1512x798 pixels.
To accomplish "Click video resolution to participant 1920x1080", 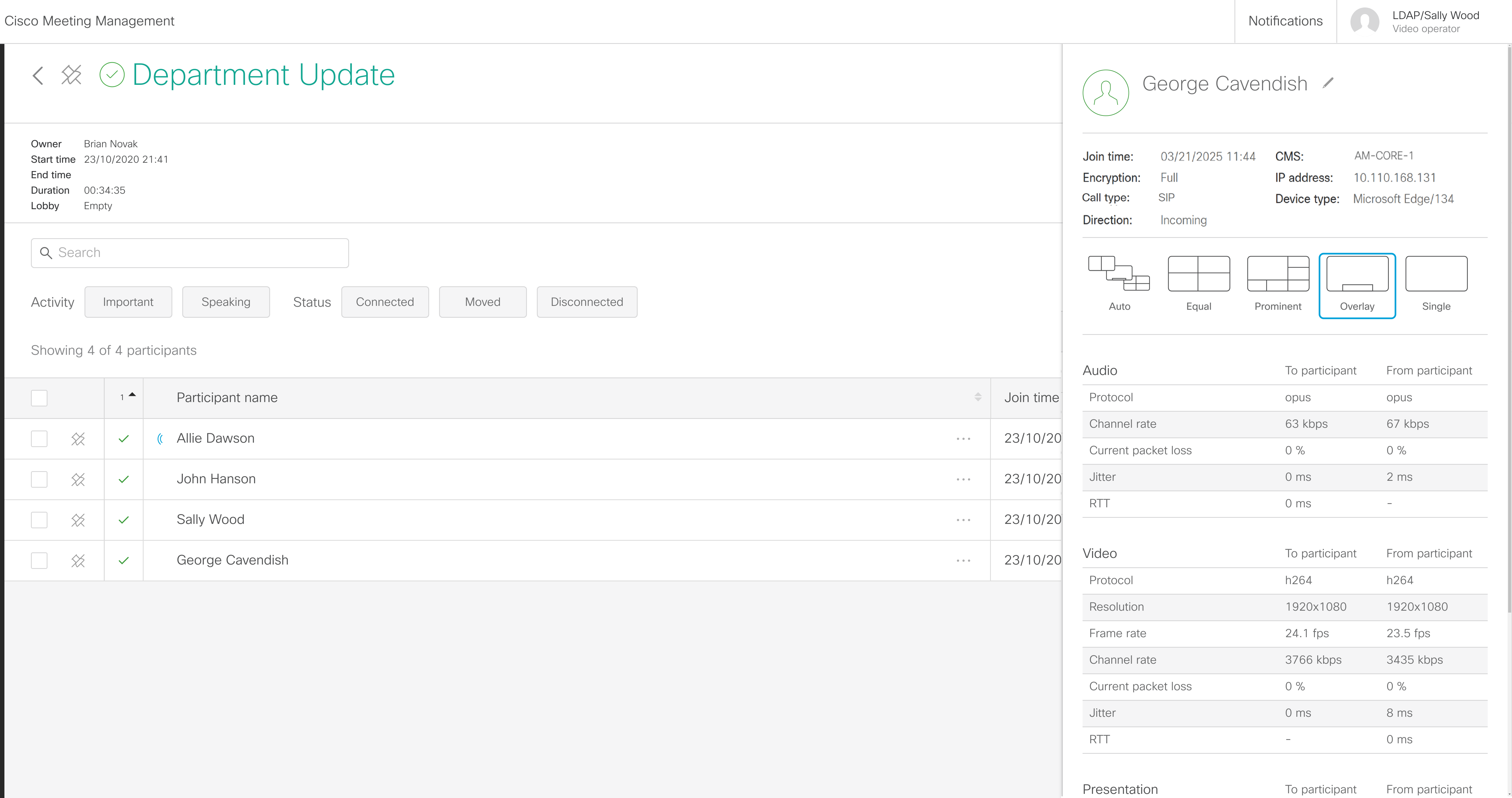I will (x=1315, y=607).
